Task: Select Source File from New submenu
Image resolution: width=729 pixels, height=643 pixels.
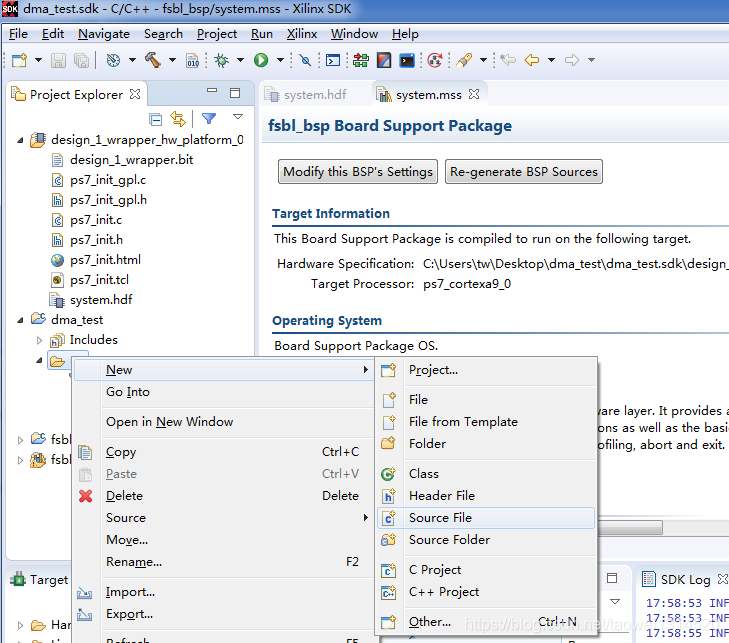Action: click(x=486, y=517)
